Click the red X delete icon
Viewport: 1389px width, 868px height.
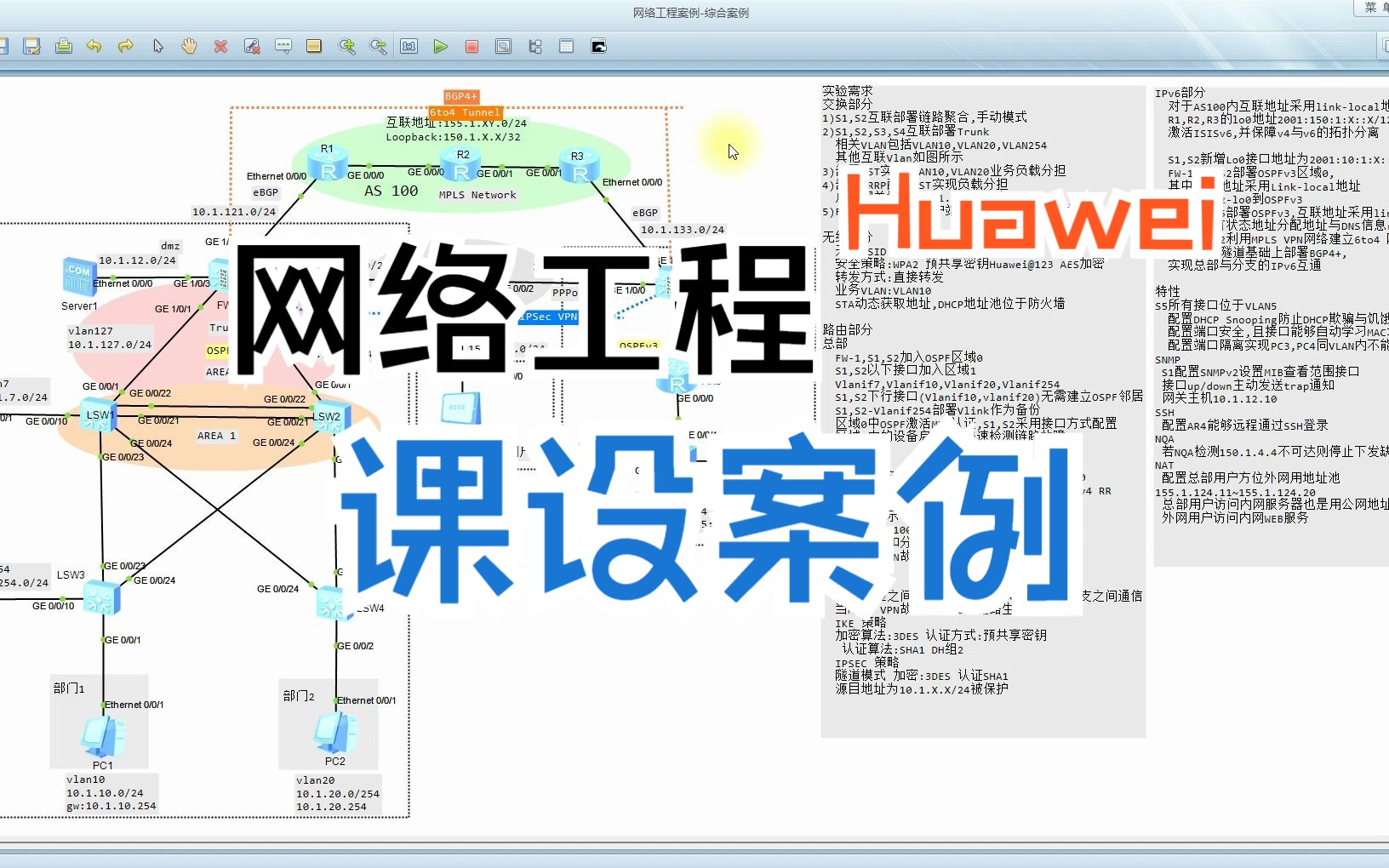[x=220, y=46]
